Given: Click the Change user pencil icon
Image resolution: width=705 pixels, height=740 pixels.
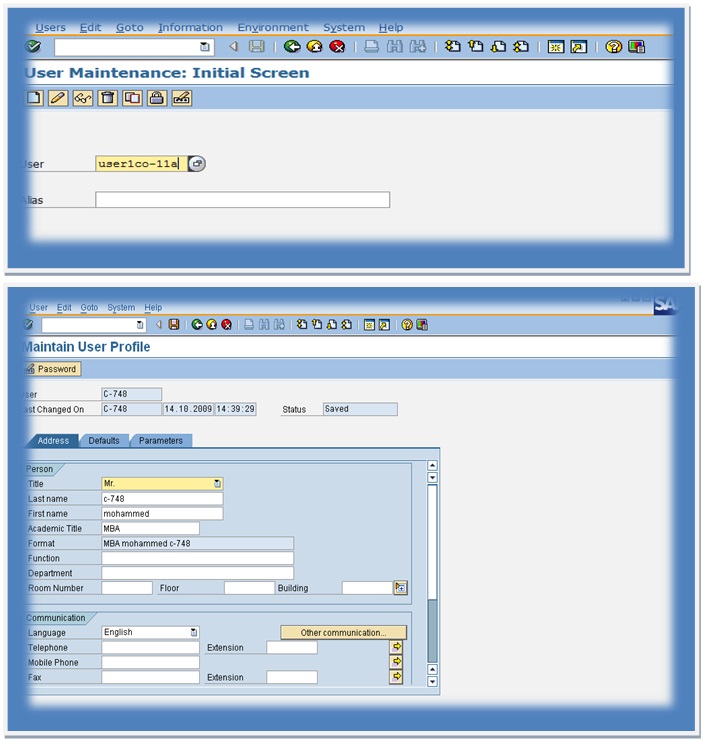Looking at the screenshot, I should tap(58, 98).
